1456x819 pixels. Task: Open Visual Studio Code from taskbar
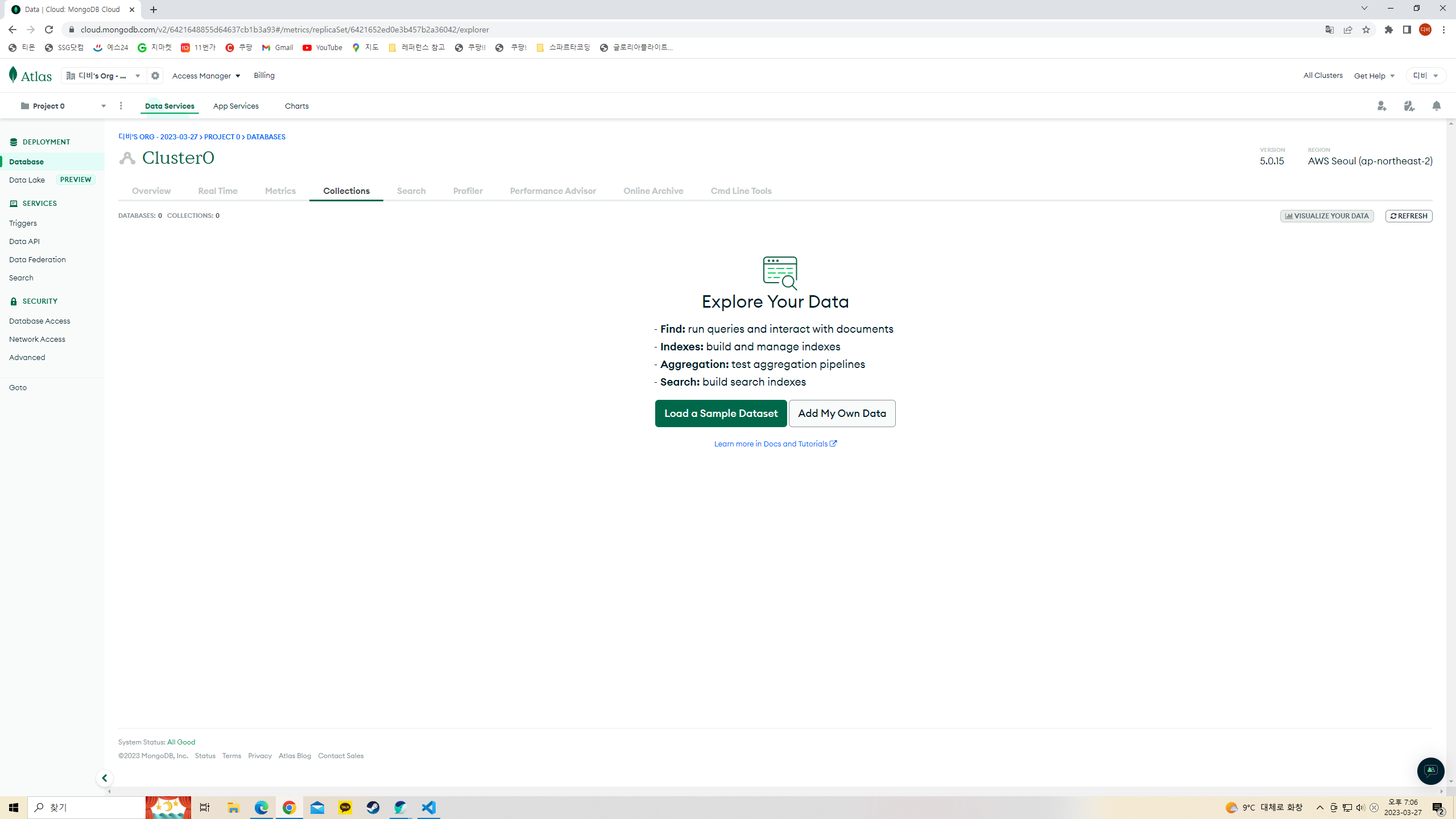click(x=429, y=808)
